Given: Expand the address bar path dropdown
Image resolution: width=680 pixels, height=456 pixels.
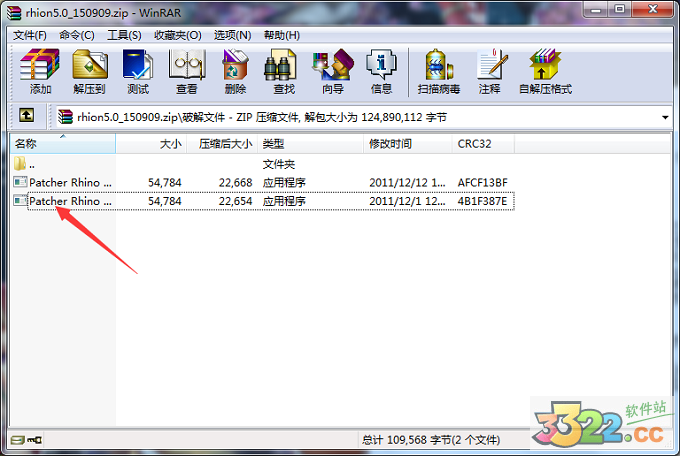Looking at the screenshot, I should point(665,117).
